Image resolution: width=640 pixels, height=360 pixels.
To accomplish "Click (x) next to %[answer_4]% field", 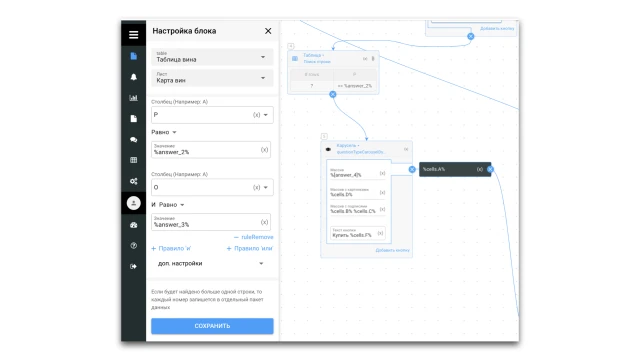I will click(x=382, y=173).
